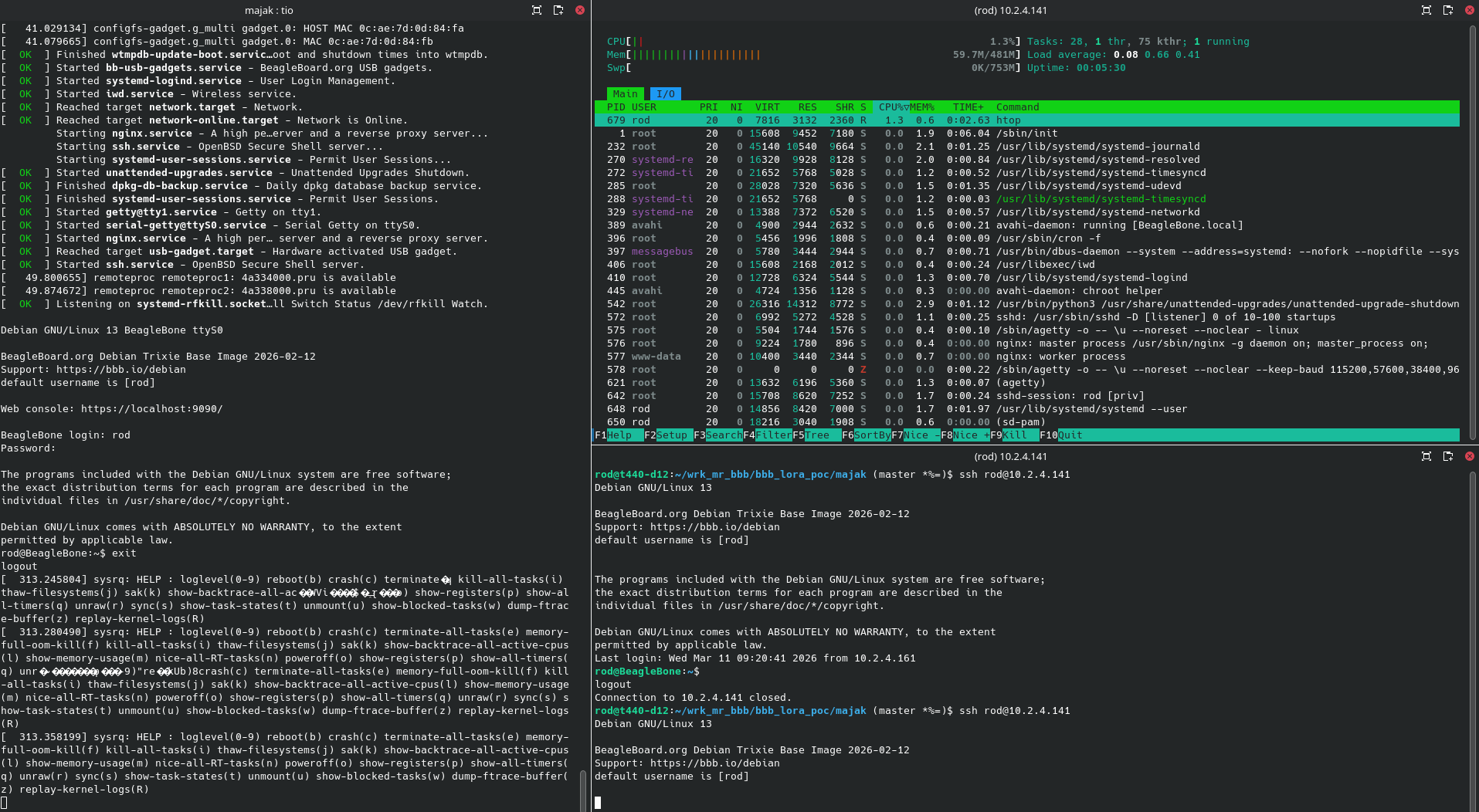Select the Main tab in htop

pyautogui.click(x=625, y=94)
